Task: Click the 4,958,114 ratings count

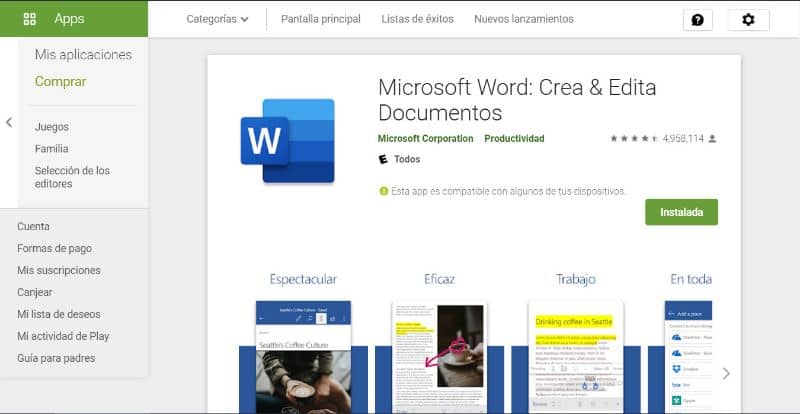Action: (x=683, y=138)
